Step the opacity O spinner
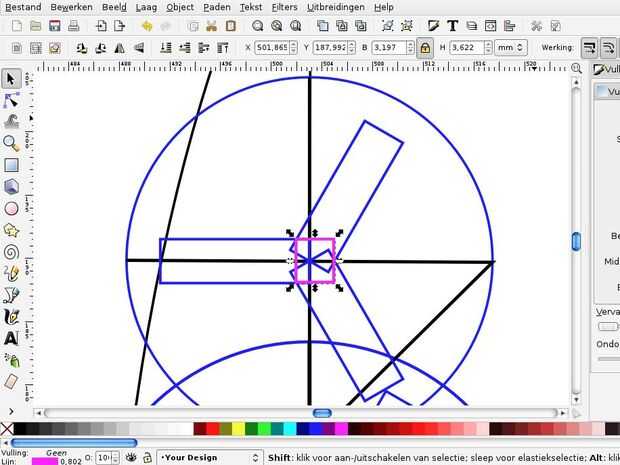The width and height of the screenshot is (620, 465). [115, 458]
